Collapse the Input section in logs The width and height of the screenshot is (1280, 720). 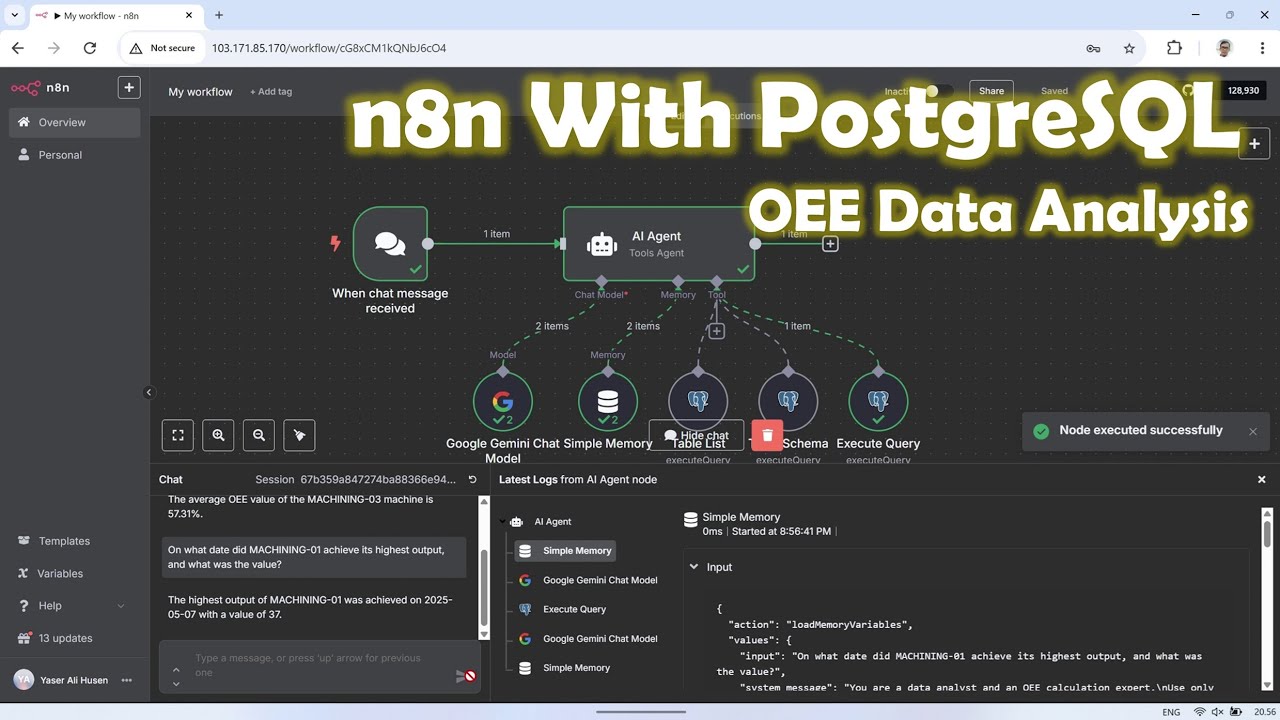tap(694, 567)
